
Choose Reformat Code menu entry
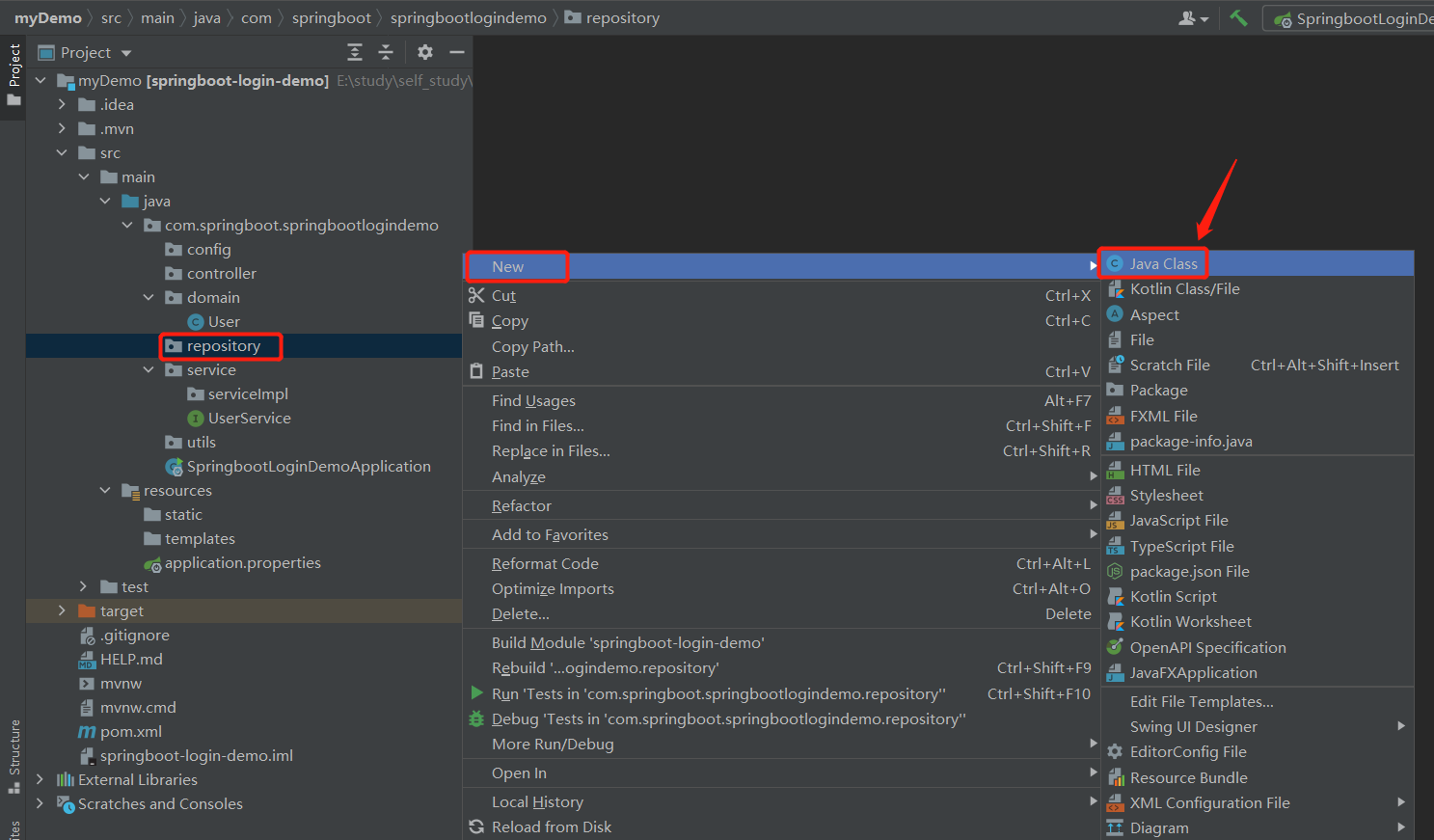[x=782, y=563]
